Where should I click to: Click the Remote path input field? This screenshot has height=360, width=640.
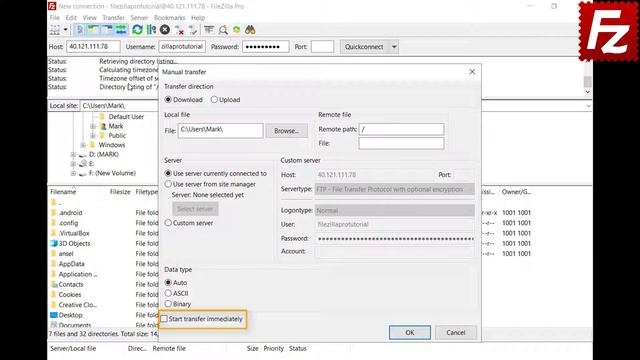(x=401, y=129)
